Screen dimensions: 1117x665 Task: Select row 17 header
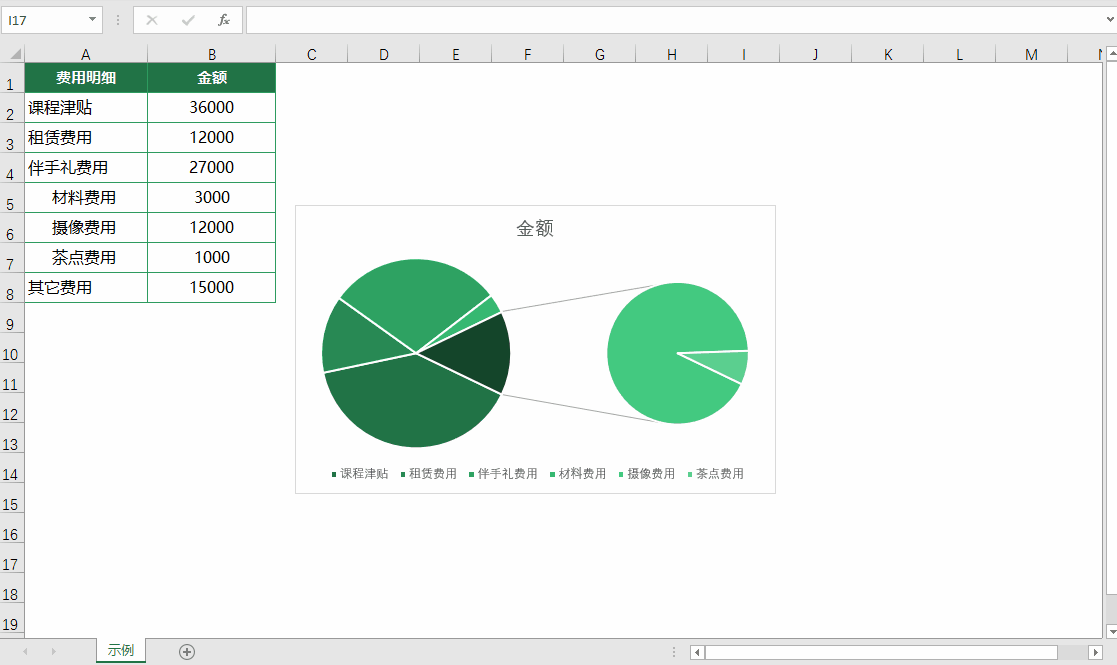(x=11, y=558)
